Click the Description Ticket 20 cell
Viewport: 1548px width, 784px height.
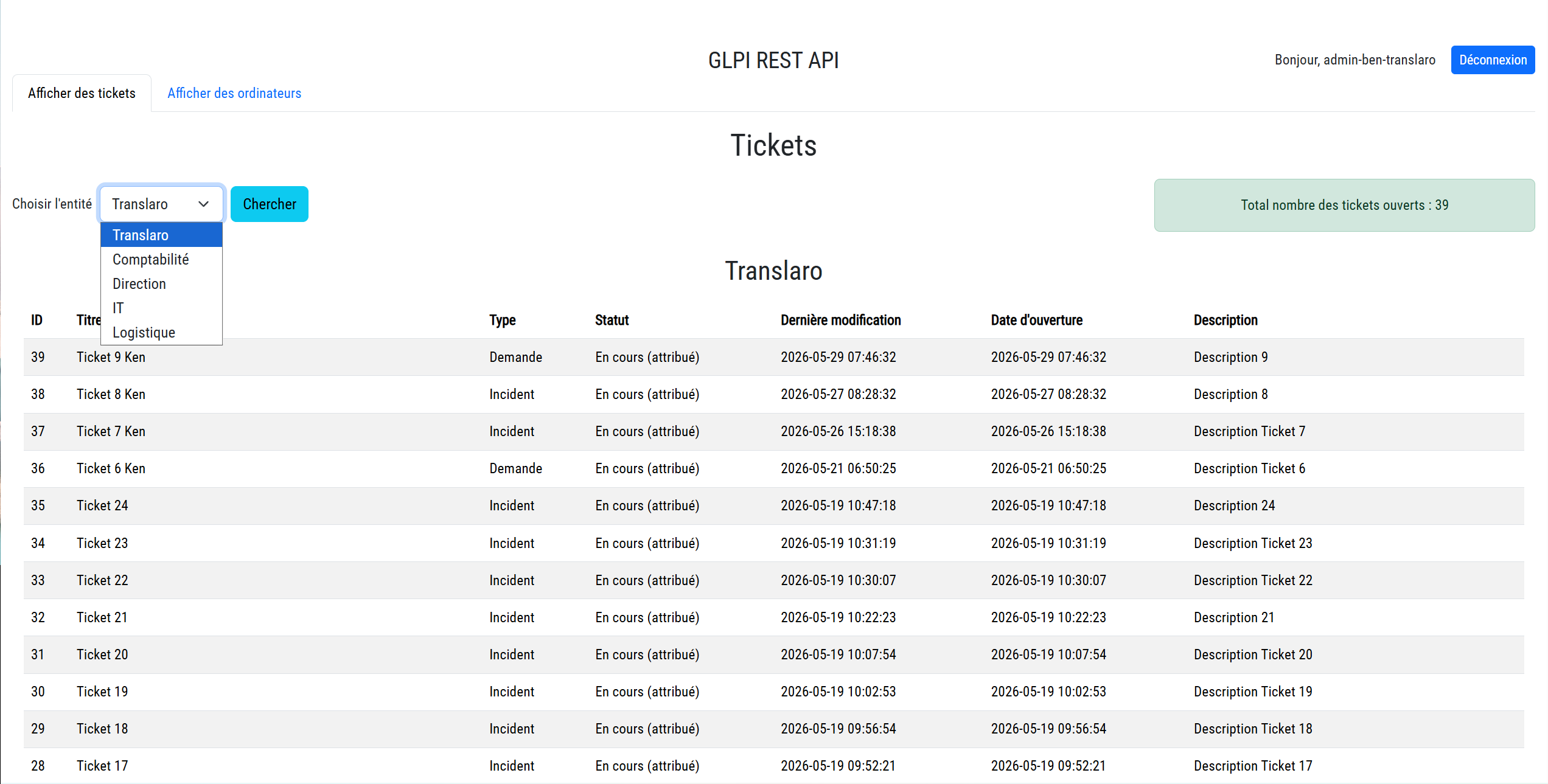(x=1253, y=654)
